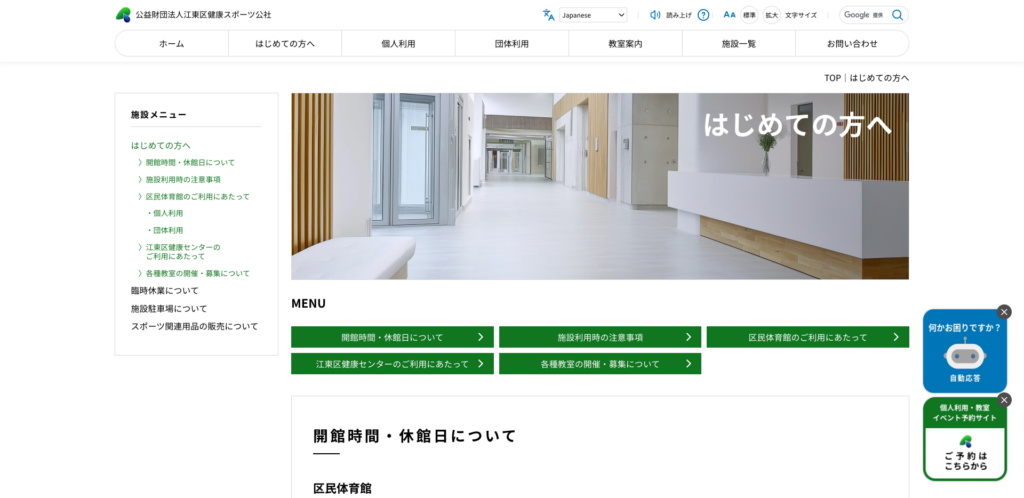1024x498 pixels.
Task: Open the 自動応答 chatbot robot icon
Action: 965,356
